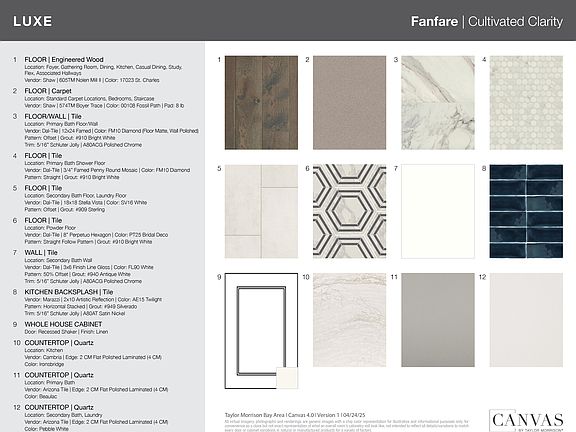576x432 pixels.
Task: Click the Taylor Morrison Bay Area footer text
Action: 295,415
